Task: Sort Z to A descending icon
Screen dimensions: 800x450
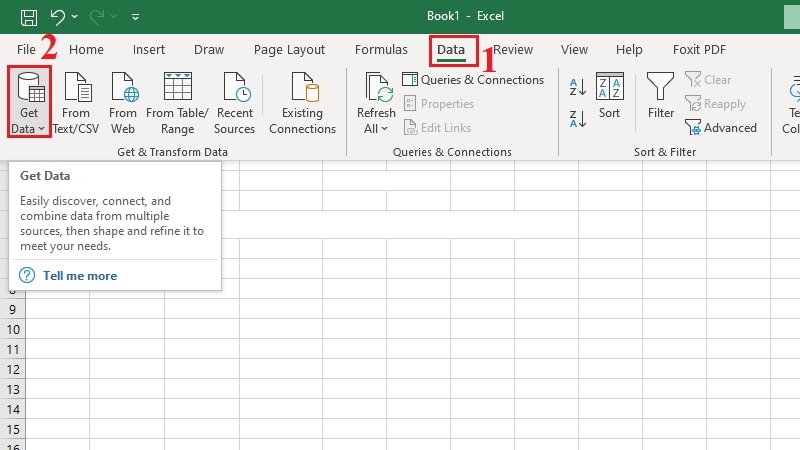Action: click(x=578, y=118)
